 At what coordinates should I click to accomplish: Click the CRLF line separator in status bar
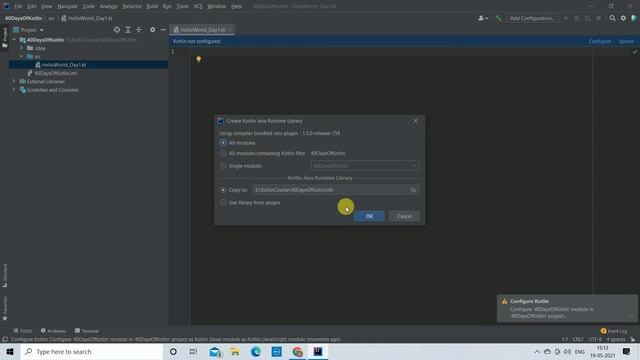pyautogui.click(x=578, y=339)
